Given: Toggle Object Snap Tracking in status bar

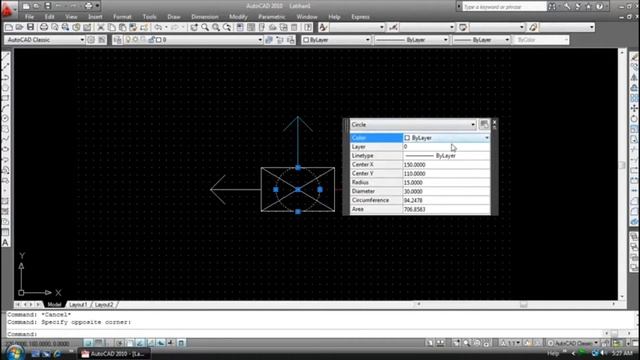Looking at the screenshot, I should (140, 343).
